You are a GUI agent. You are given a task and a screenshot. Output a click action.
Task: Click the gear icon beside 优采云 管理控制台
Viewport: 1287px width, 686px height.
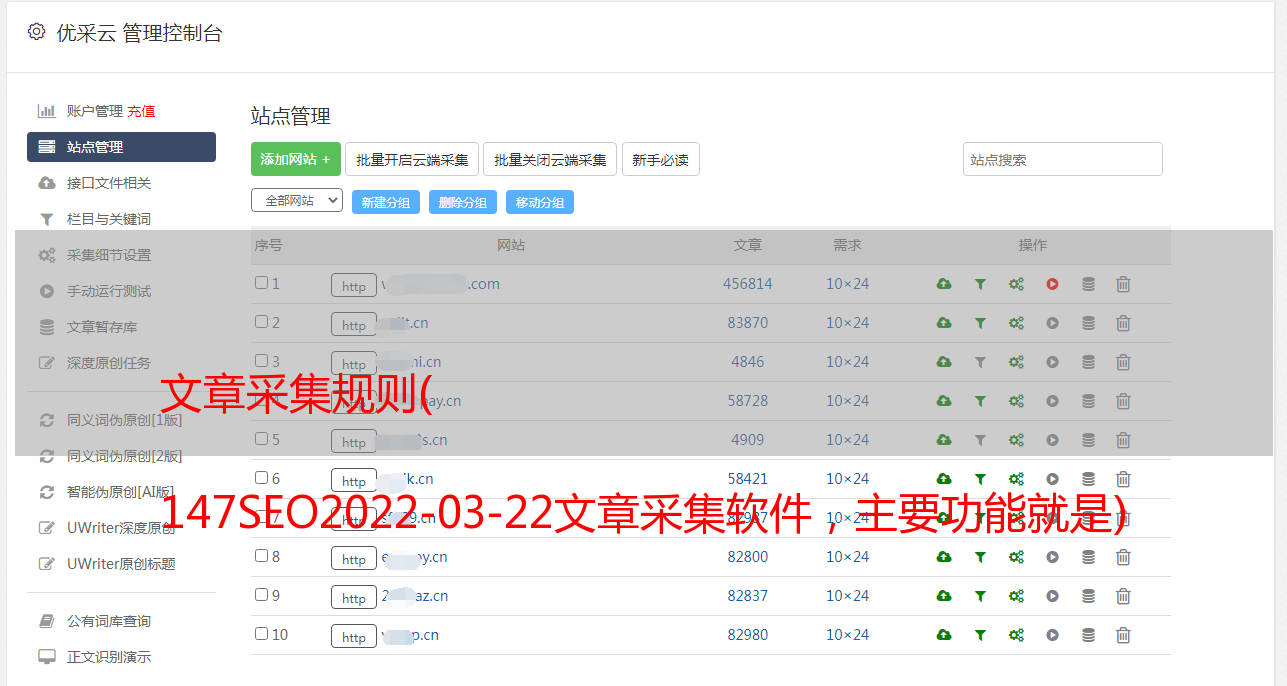(36, 32)
